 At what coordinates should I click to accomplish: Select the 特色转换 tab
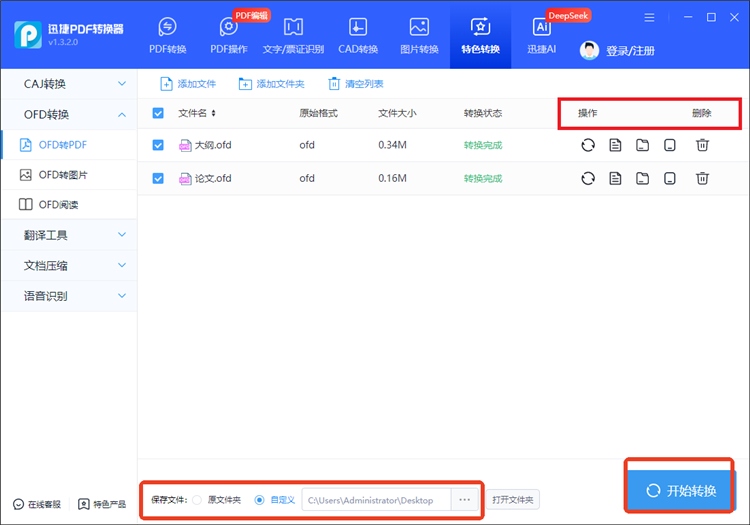coord(480,36)
